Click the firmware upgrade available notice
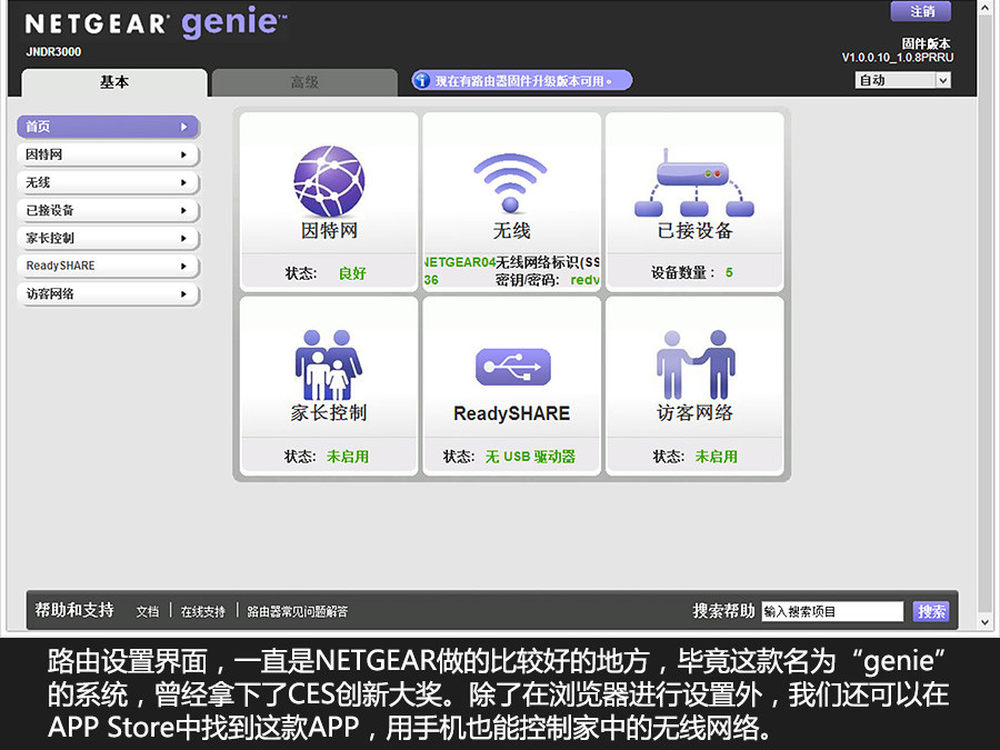 pyautogui.click(x=522, y=80)
